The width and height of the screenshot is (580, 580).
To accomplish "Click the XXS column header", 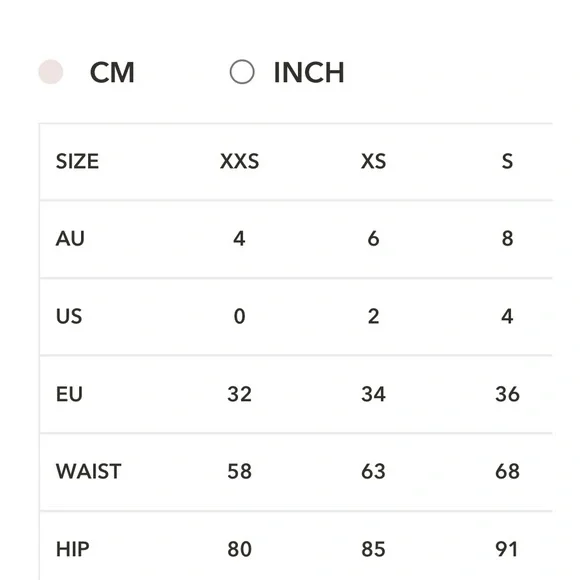I will 239,162.
